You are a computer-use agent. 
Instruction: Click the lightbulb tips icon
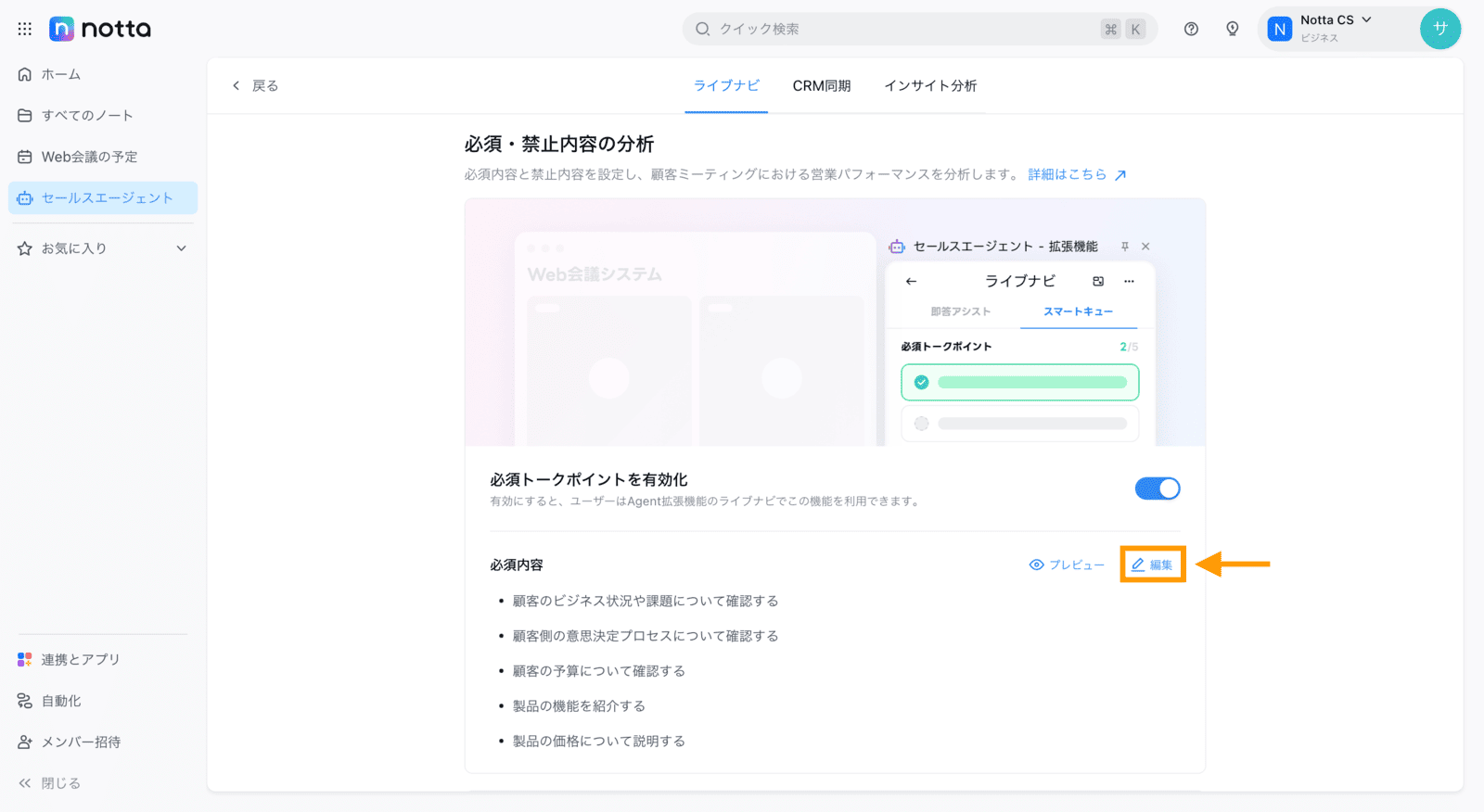(x=1232, y=29)
